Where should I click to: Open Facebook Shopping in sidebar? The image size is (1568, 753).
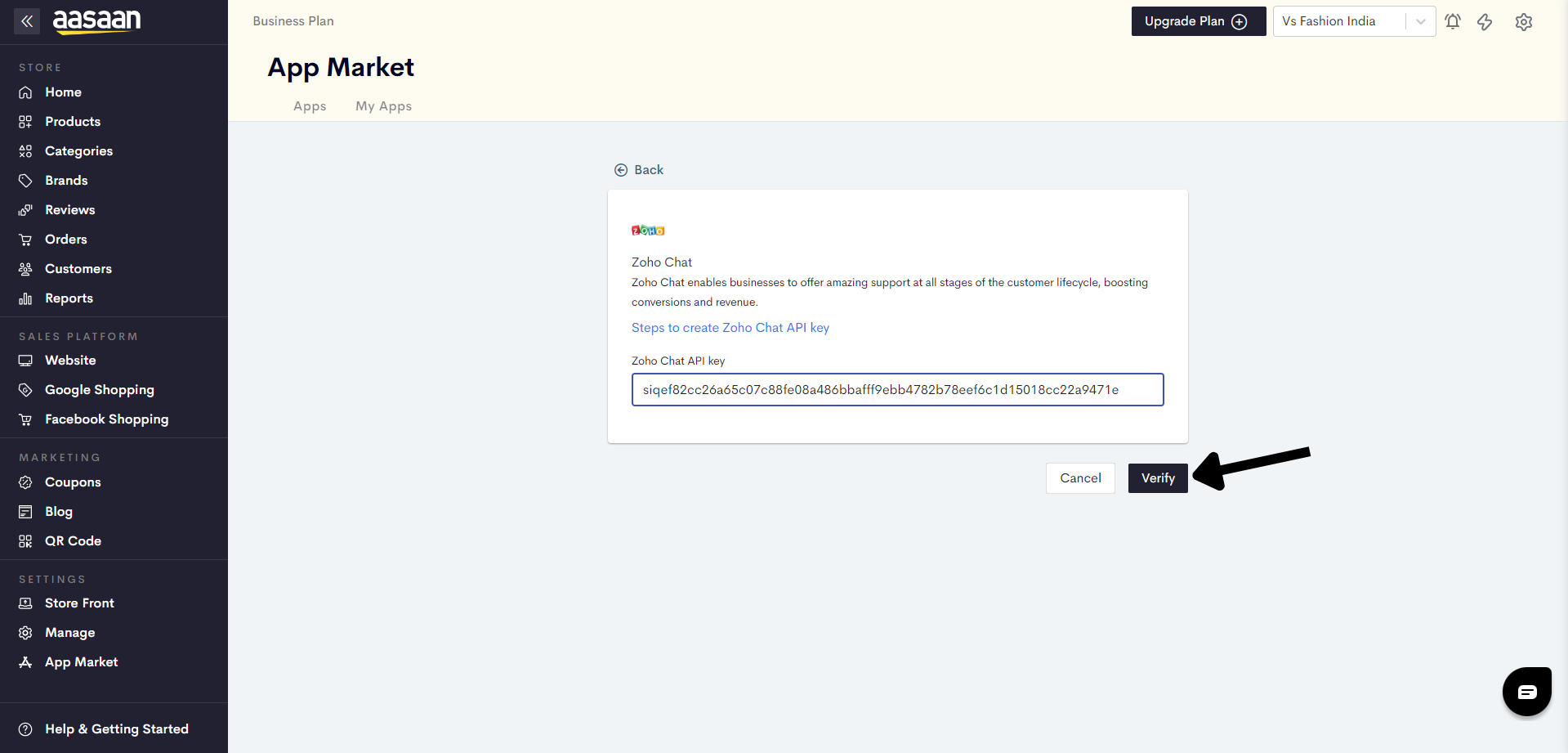coord(107,419)
